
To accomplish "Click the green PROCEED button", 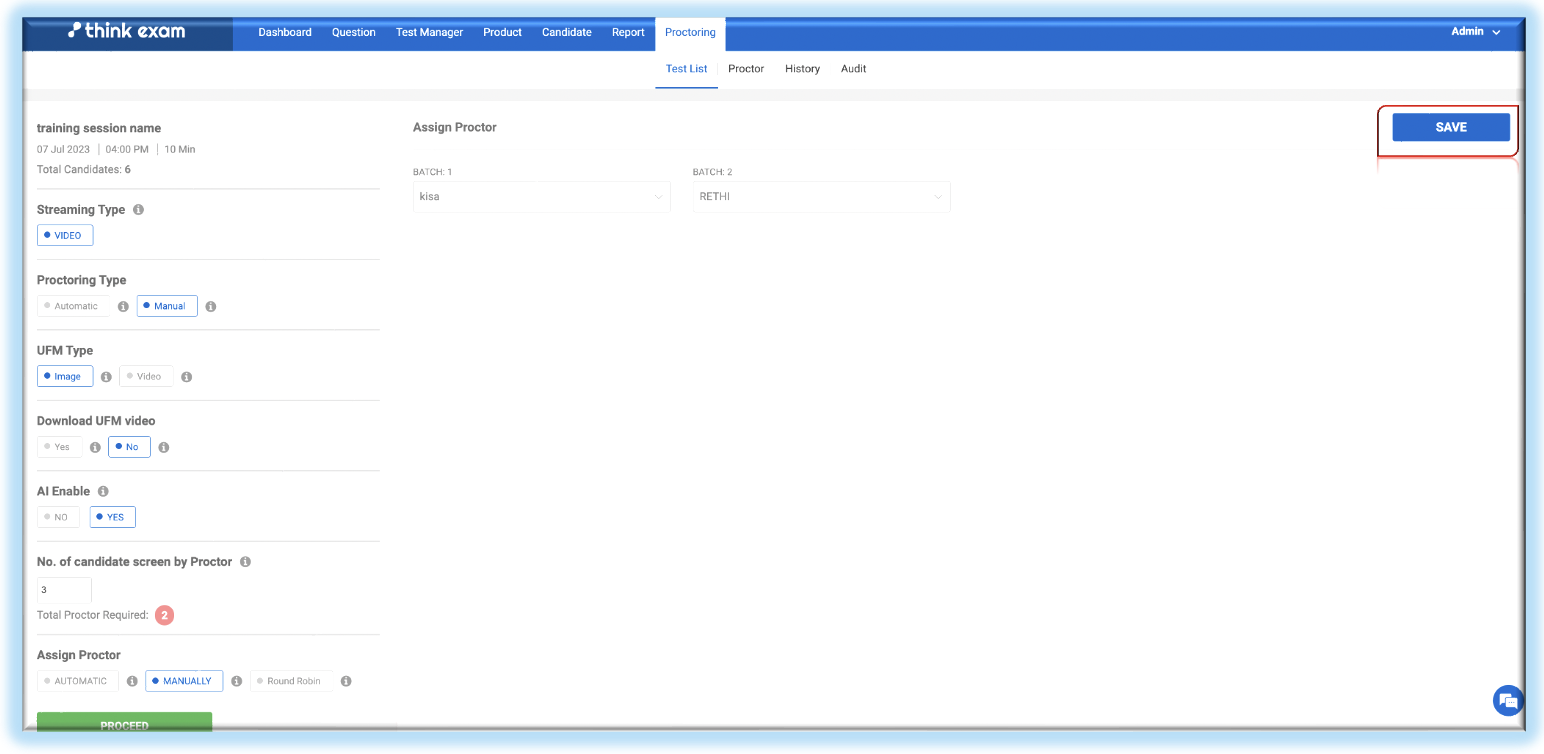I will tap(125, 723).
